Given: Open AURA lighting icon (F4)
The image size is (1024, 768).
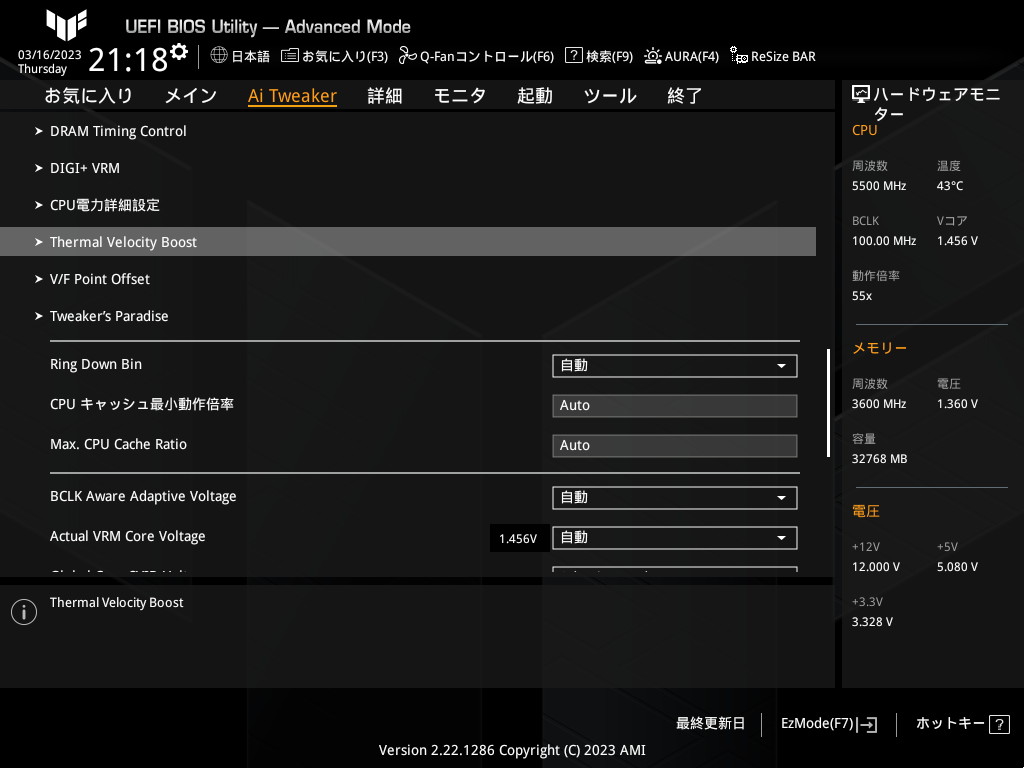Looking at the screenshot, I should click(x=652, y=56).
